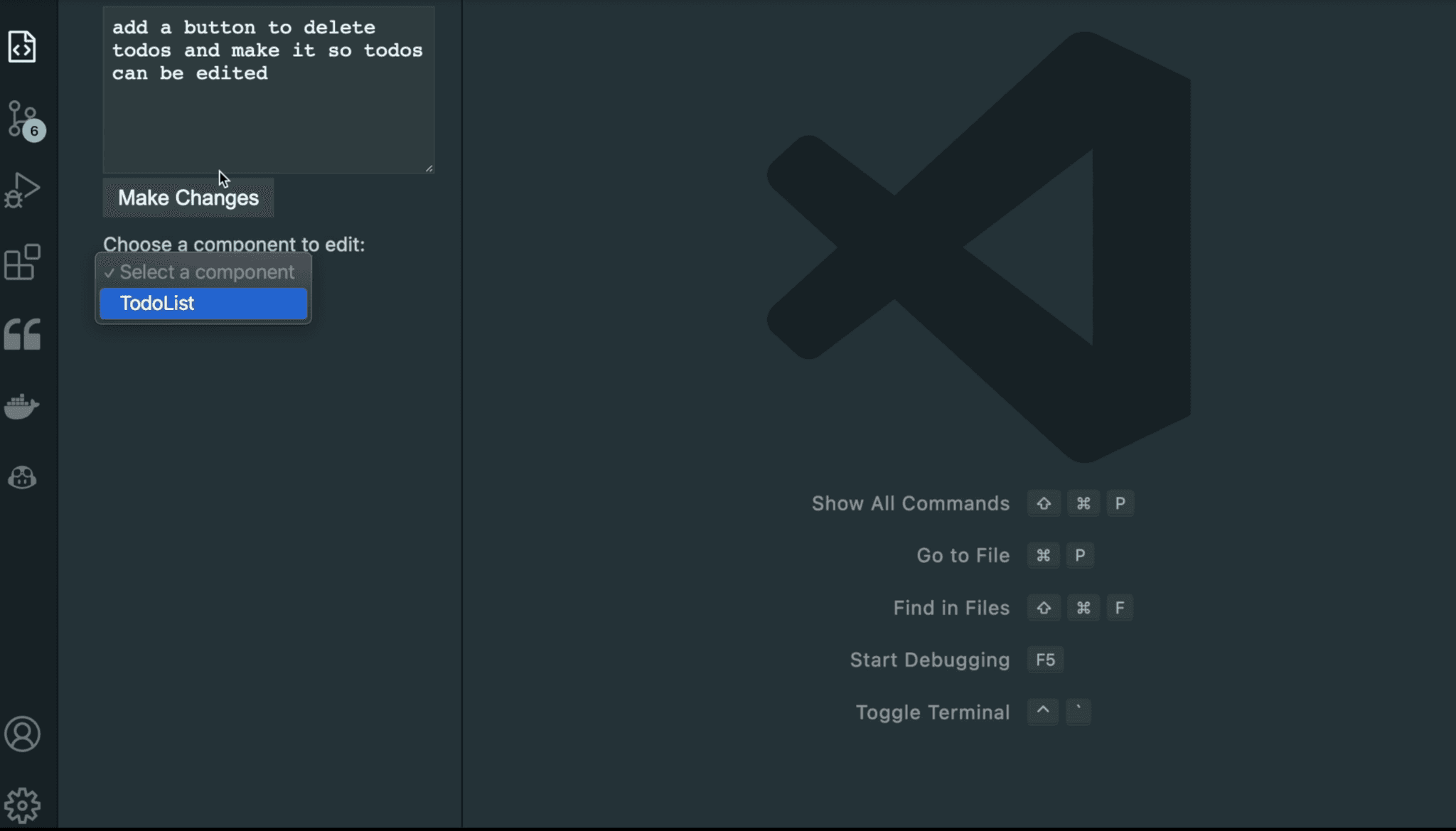Viewport: 1456px width, 831px height.
Task: Click 'Choose a component to edit:' label
Action: (234, 244)
